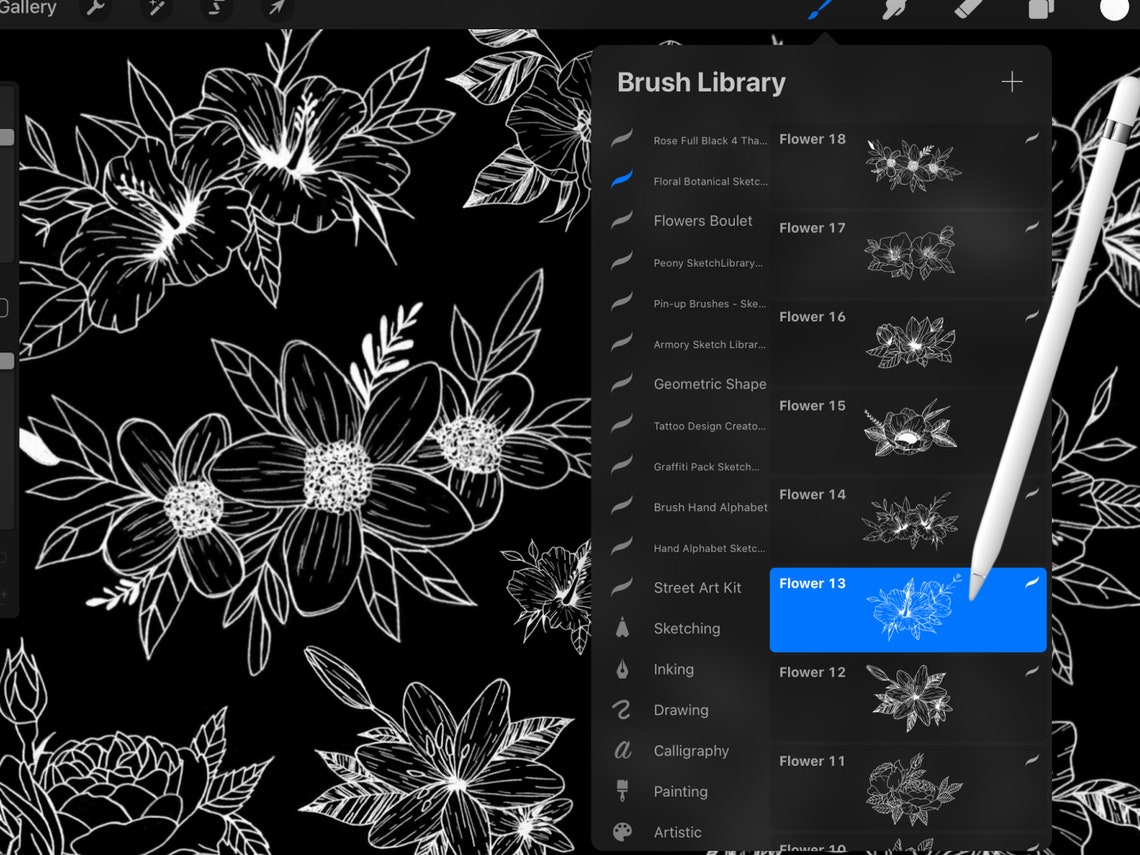Open the active color picker circle
Viewport: 1140px width, 855px height.
pyautogui.click(x=1114, y=9)
